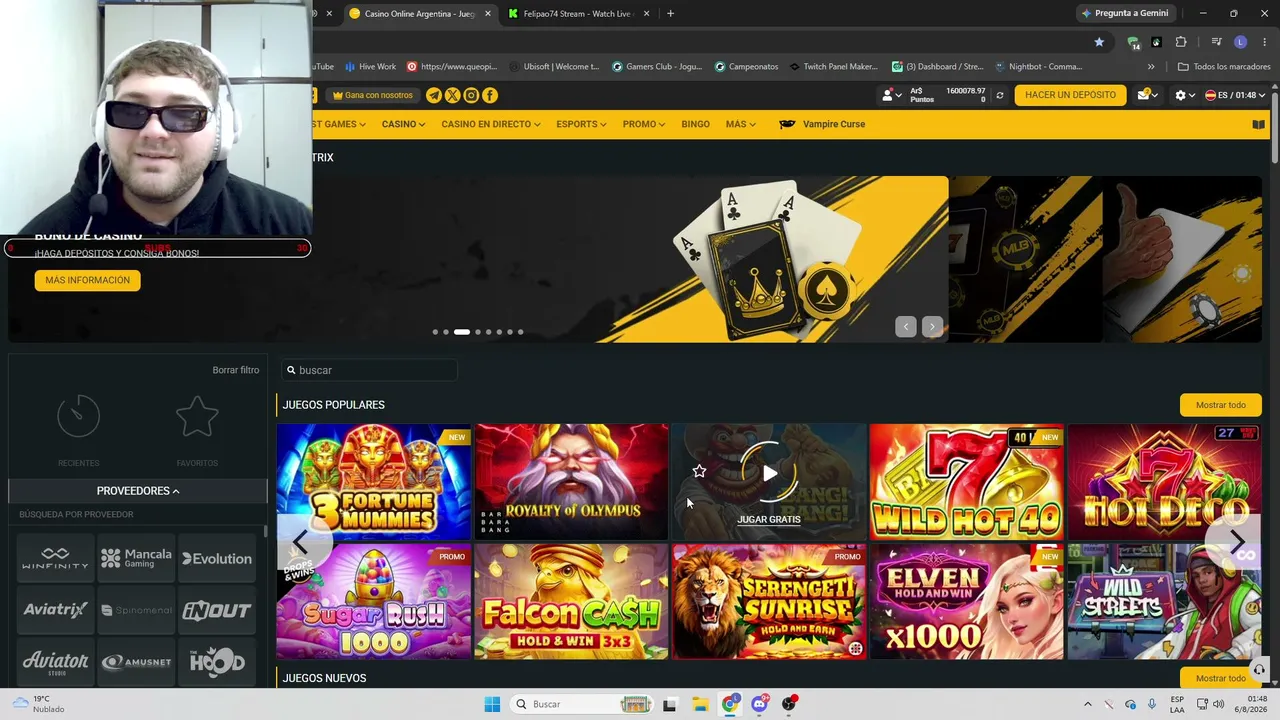The width and height of the screenshot is (1280, 720).
Task: Open the rules book icon in yellow bar
Action: 1258,125
